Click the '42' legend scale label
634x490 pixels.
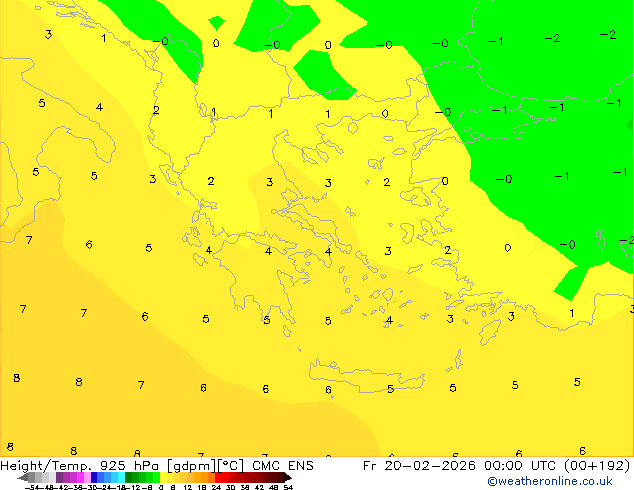point(259,488)
